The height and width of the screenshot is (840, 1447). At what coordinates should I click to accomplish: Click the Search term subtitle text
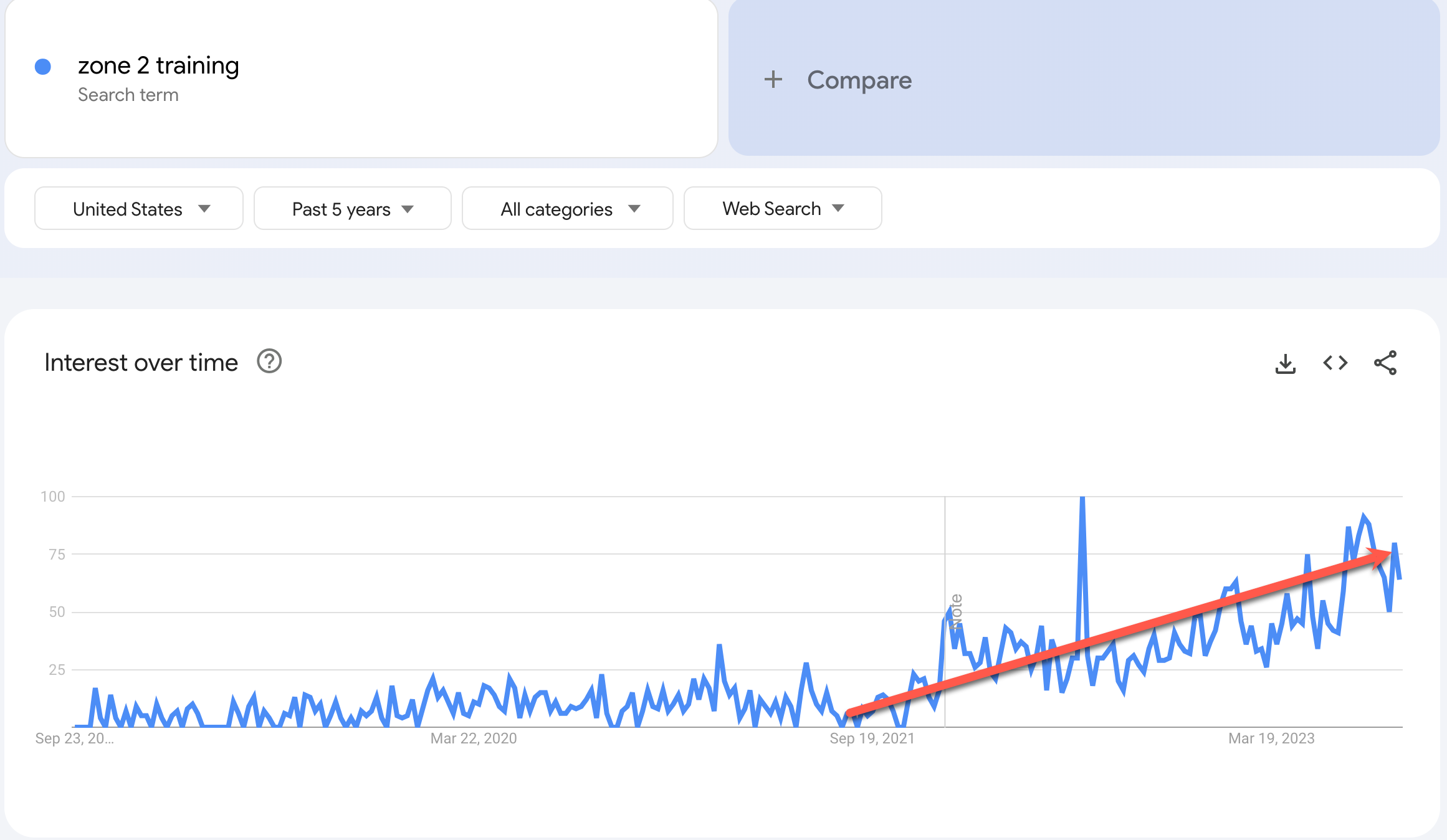tap(128, 95)
